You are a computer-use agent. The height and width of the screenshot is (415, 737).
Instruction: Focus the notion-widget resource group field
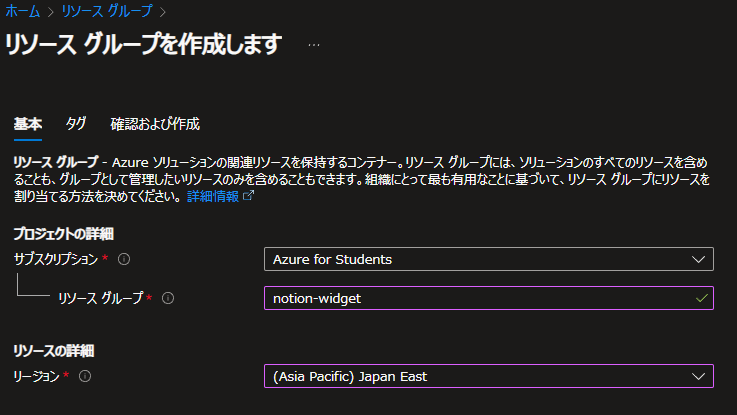489,298
